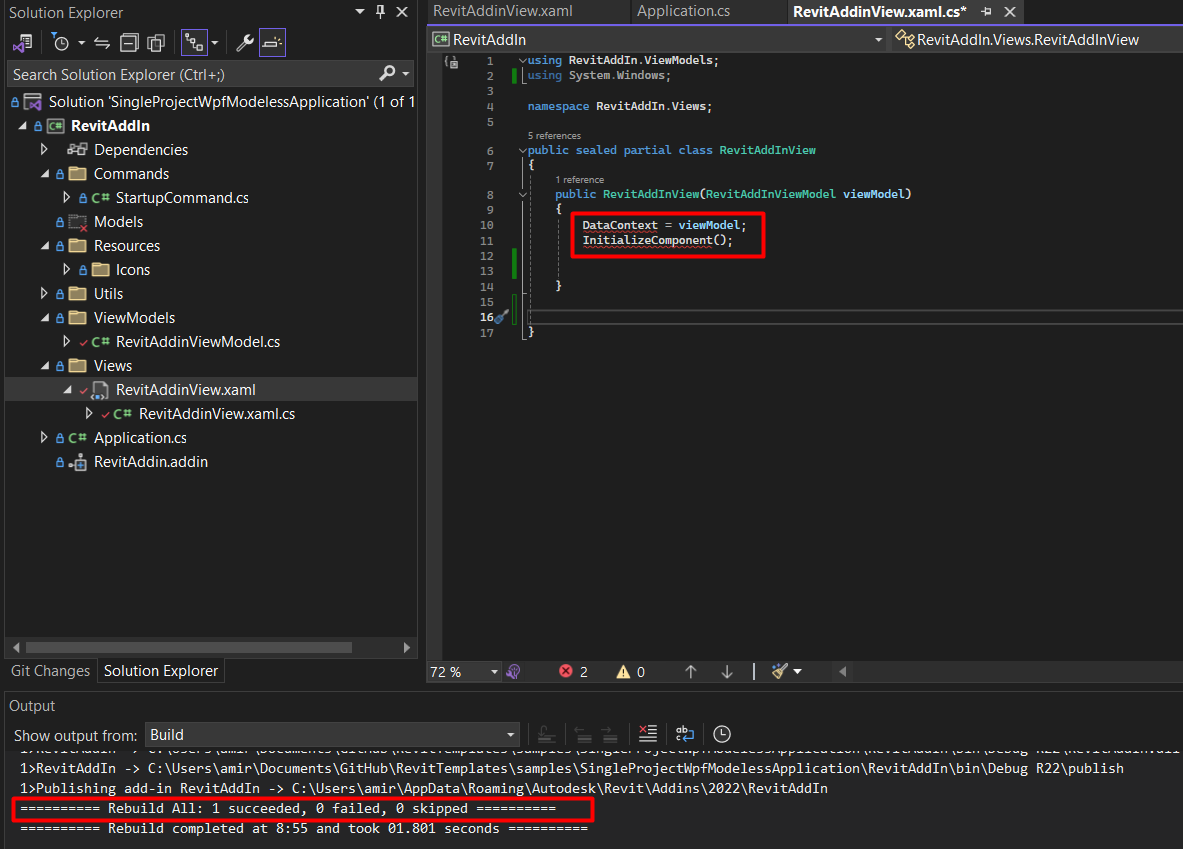Select StartupCommand.cs file
Image resolution: width=1183 pixels, height=849 pixels.
(x=182, y=198)
